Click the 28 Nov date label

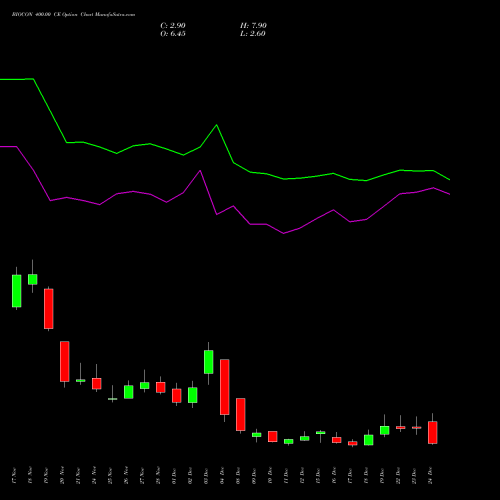pos(158,476)
